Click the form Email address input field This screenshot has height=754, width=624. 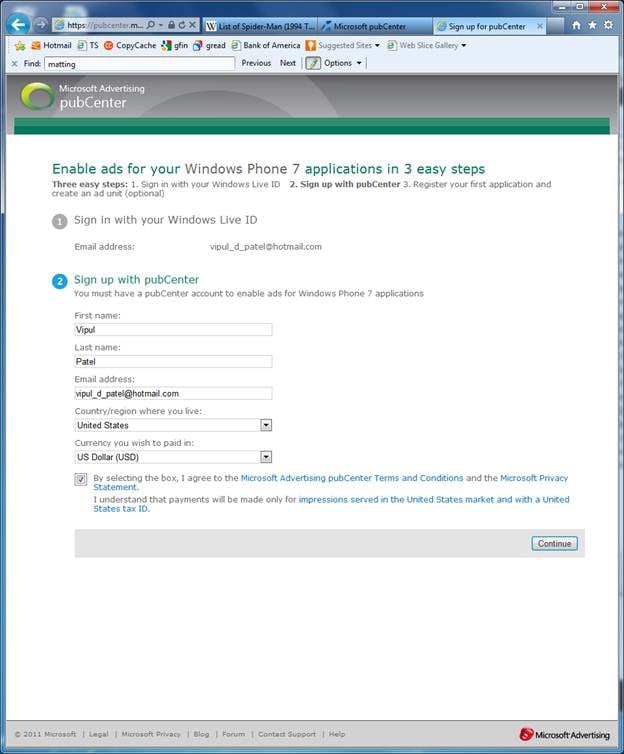coord(173,393)
